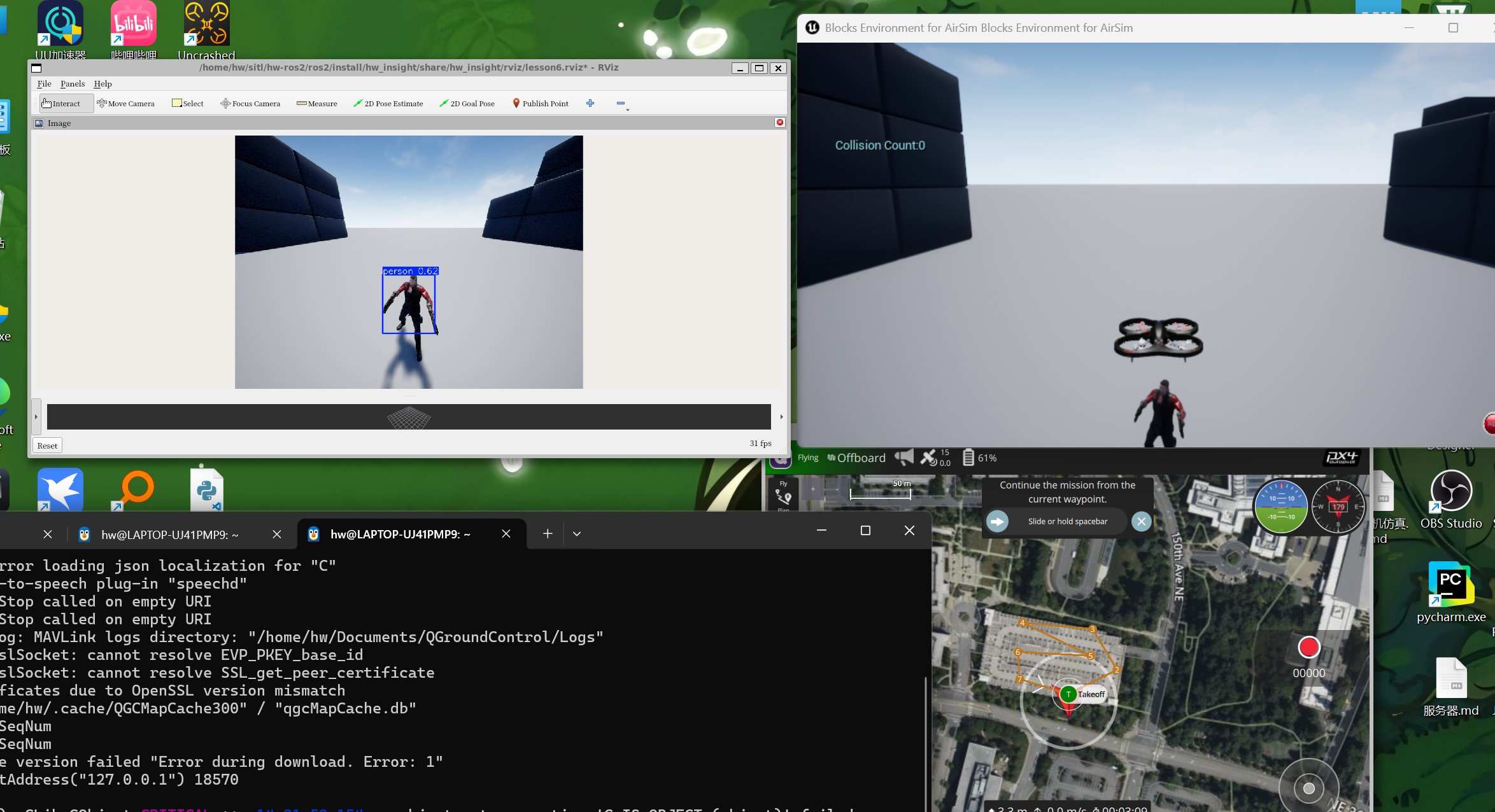Select waypoint 4 on the mission map

point(1022,623)
